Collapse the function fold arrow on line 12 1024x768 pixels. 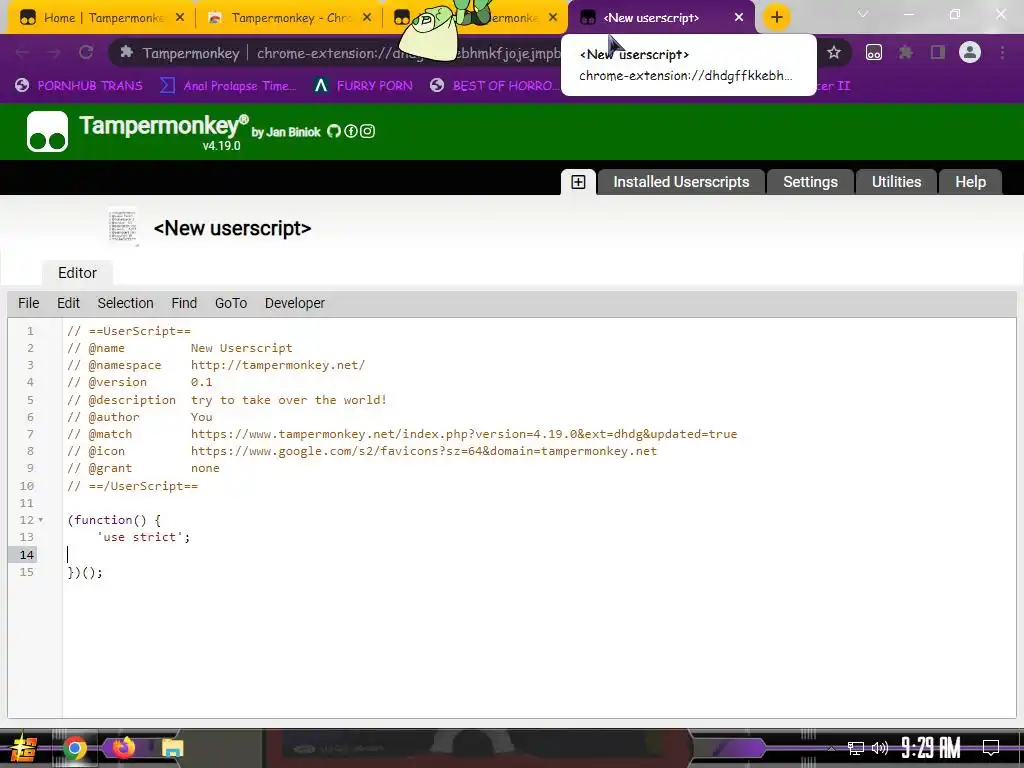[x=40, y=520]
